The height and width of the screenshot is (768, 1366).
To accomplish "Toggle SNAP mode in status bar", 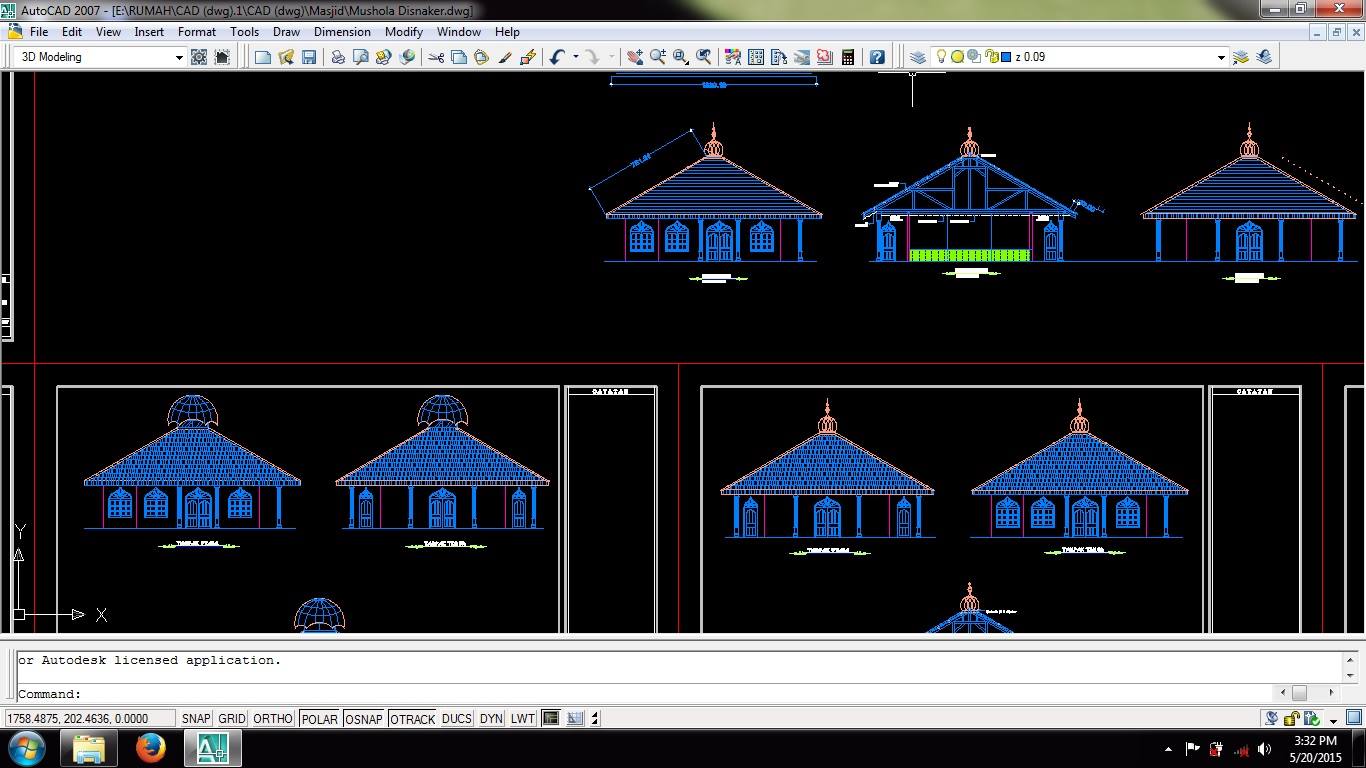I will pyautogui.click(x=196, y=718).
